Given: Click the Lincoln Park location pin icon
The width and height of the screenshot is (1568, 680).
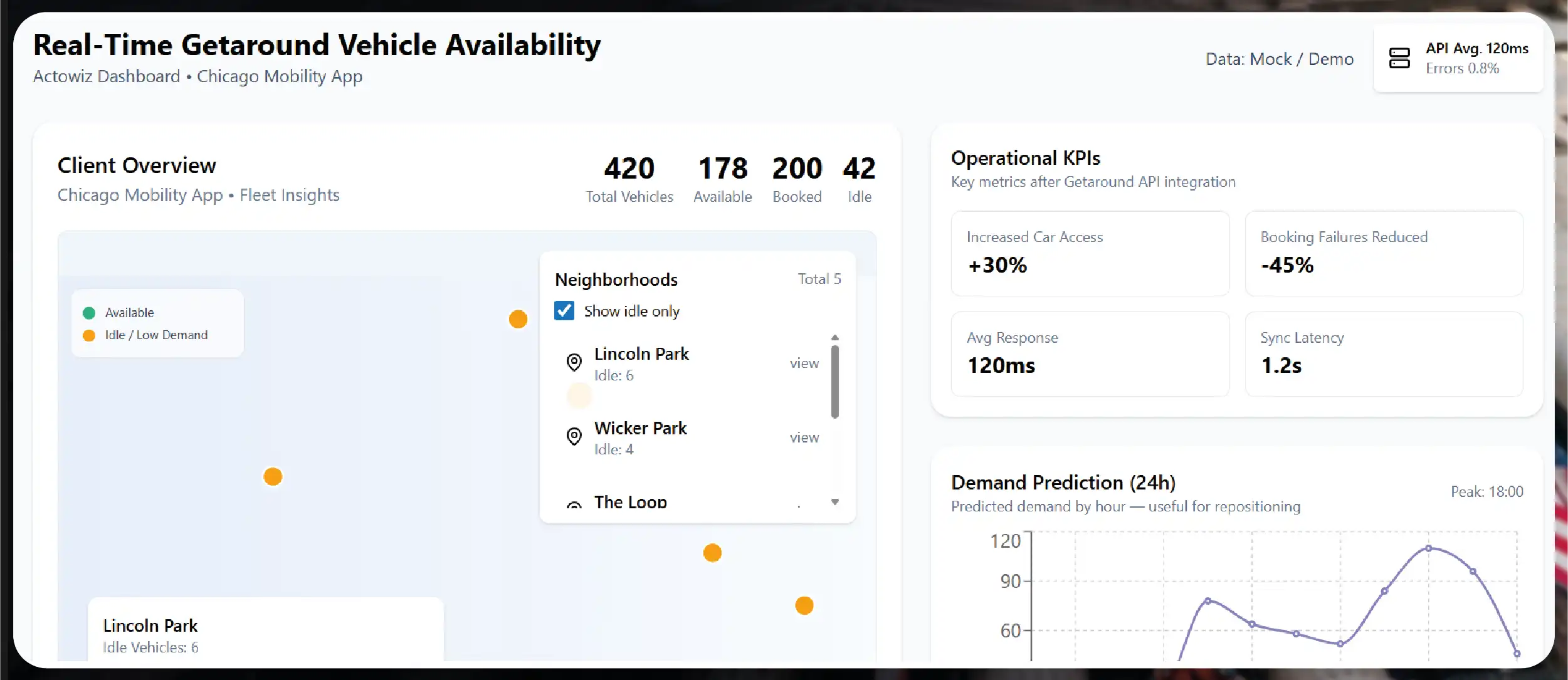Looking at the screenshot, I should 574,362.
